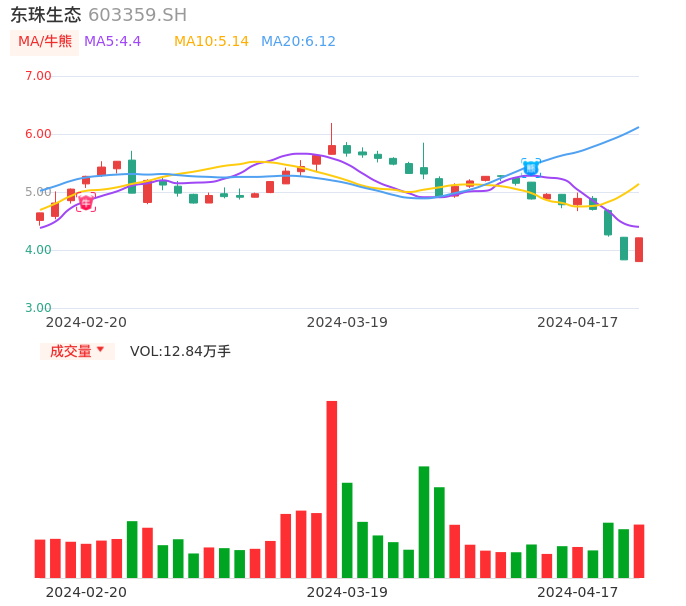Open the 成交量 indicator dropdown arrow
The height and width of the screenshot is (606, 686).
(101, 350)
